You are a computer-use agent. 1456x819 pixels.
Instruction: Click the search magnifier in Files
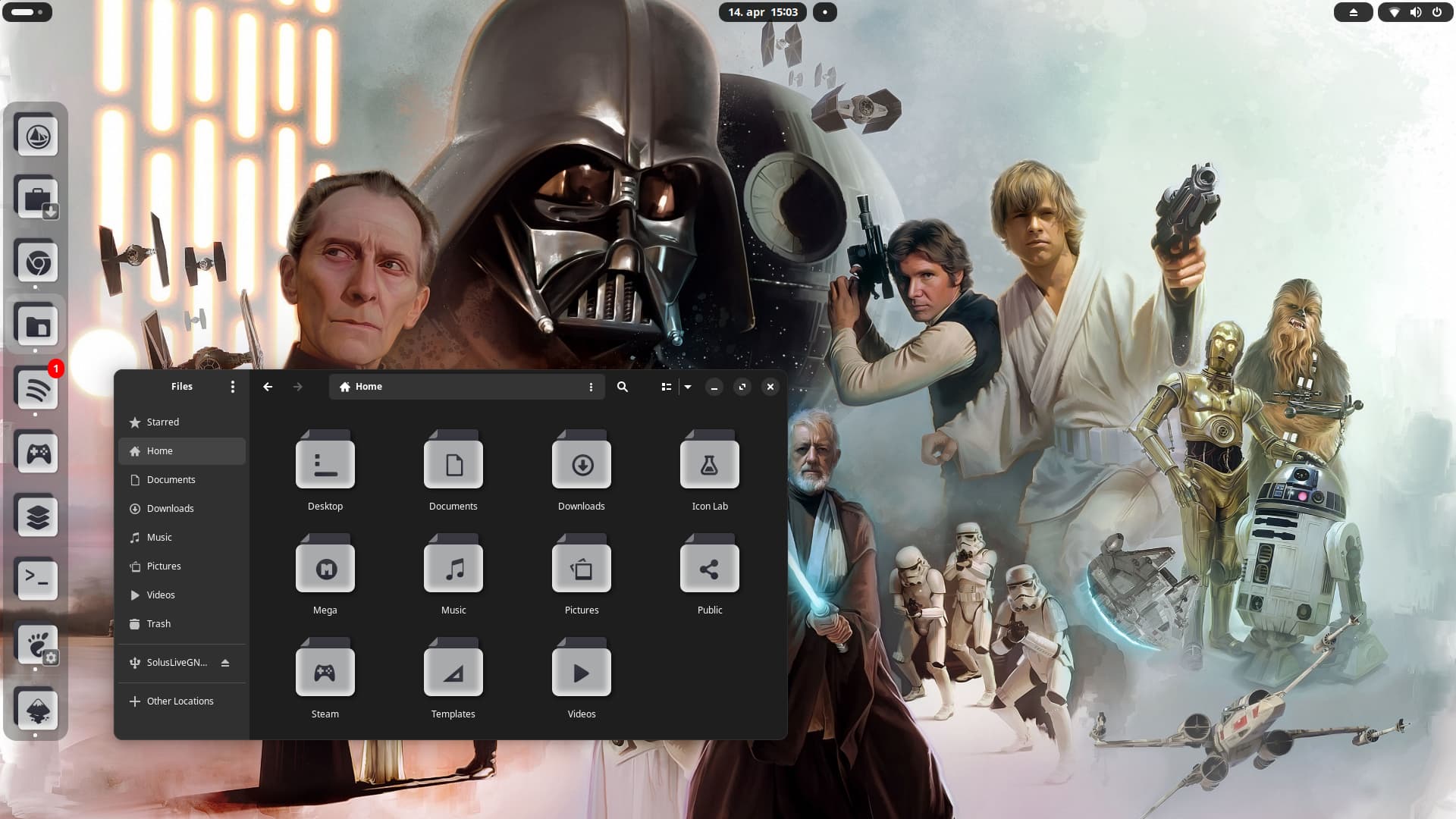[623, 387]
